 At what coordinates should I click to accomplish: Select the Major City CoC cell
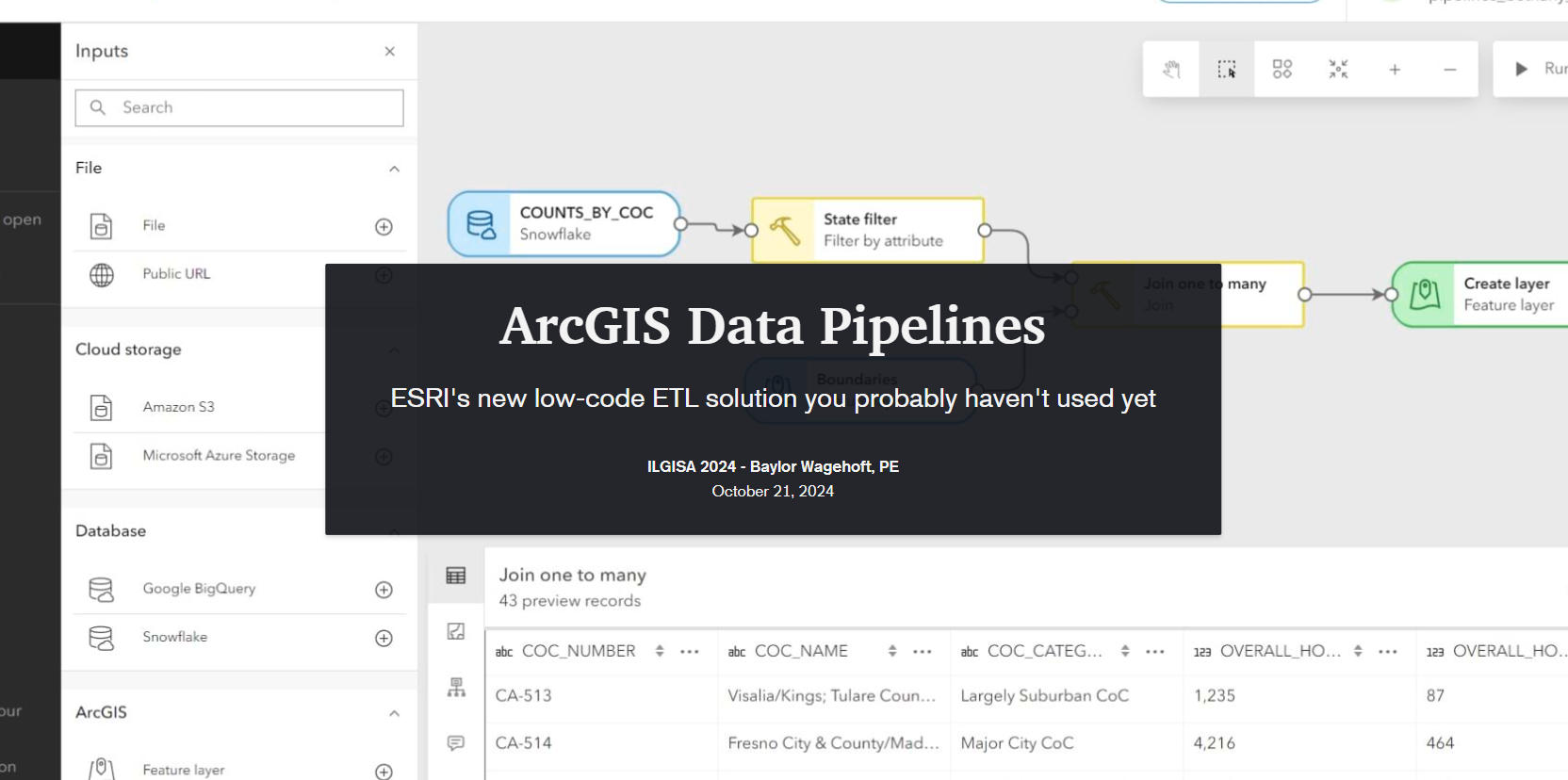pyautogui.click(x=1067, y=743)
